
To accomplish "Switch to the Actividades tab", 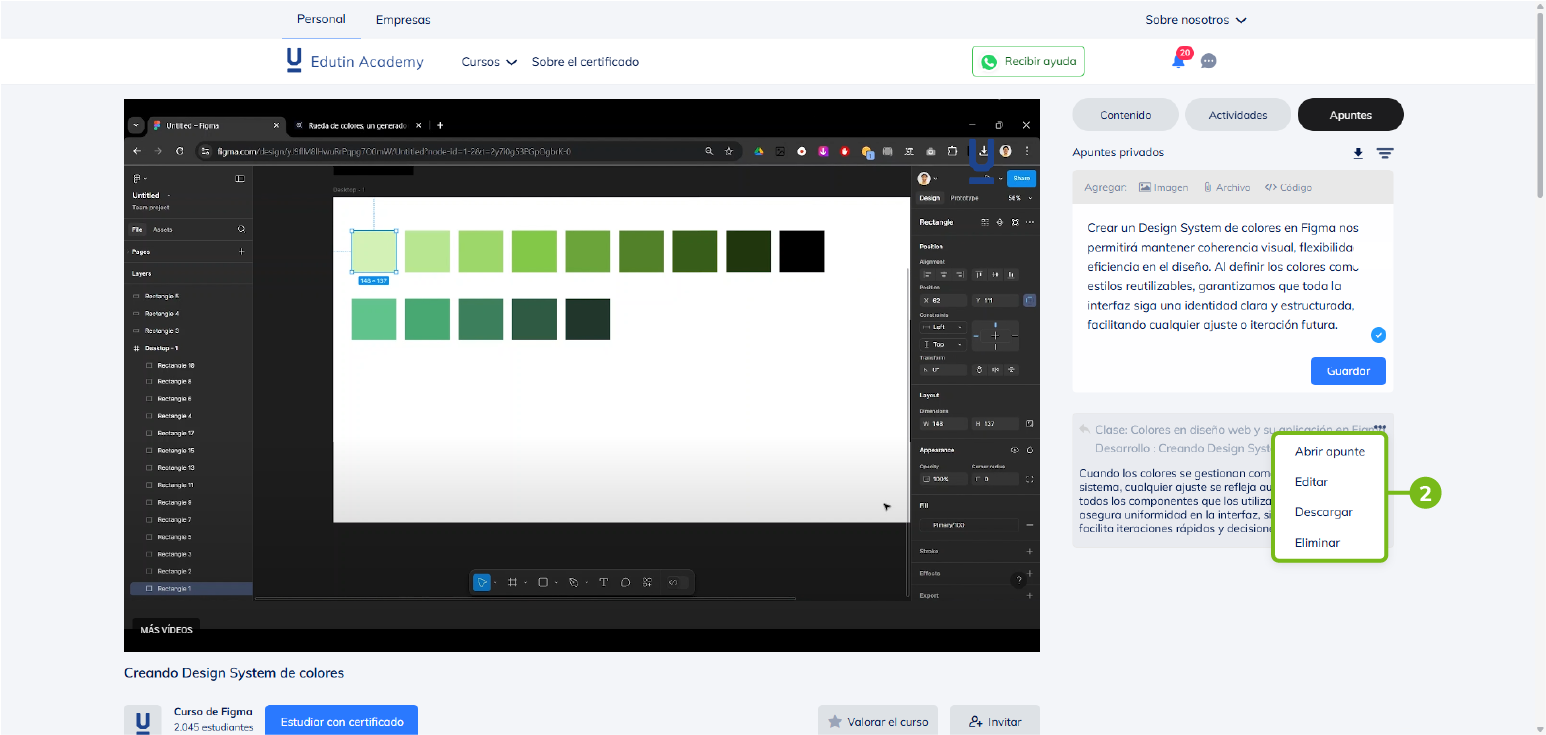I will pyautogui.click(x=1237, y=115).
